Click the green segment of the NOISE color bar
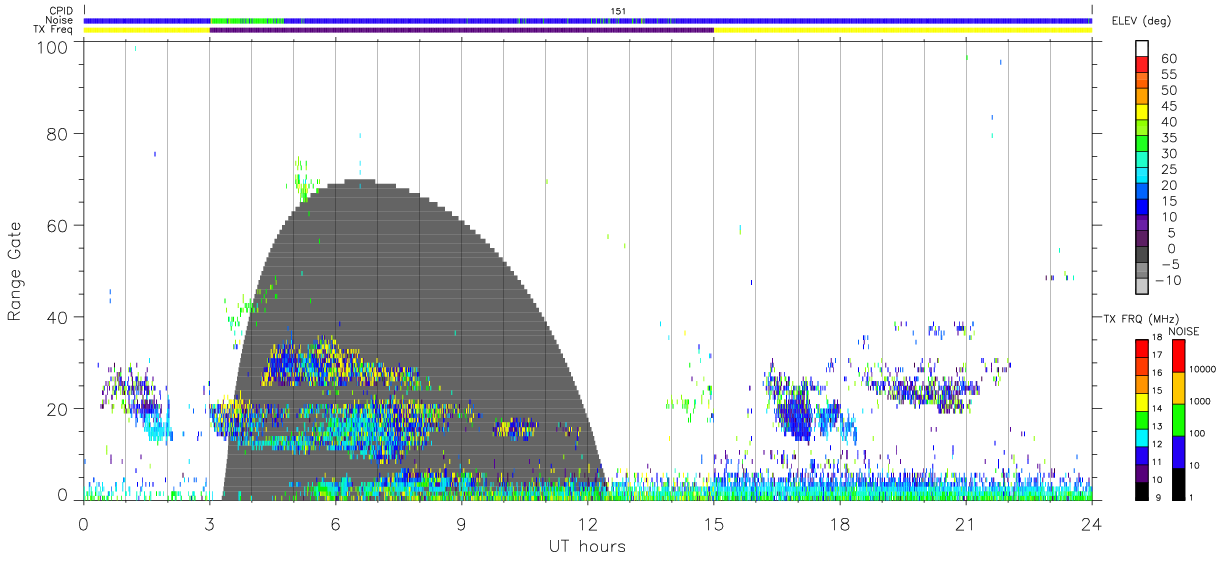 coord(1179,420)
